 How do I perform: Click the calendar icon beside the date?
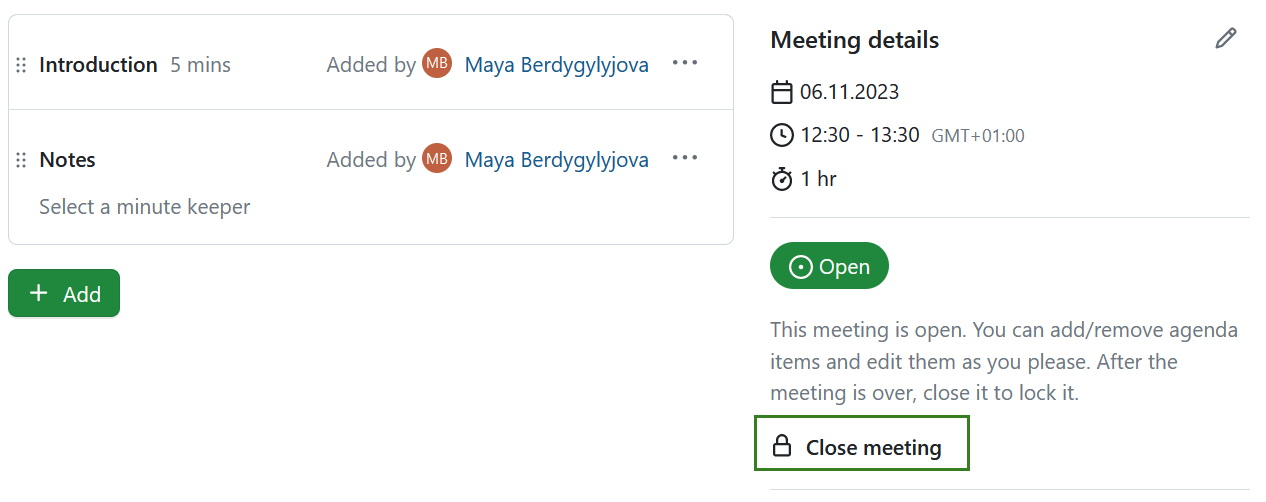click(781, 93)
